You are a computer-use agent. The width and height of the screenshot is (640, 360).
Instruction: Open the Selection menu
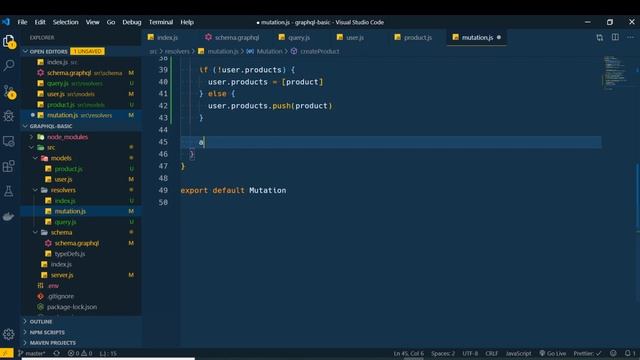point(65,22)
